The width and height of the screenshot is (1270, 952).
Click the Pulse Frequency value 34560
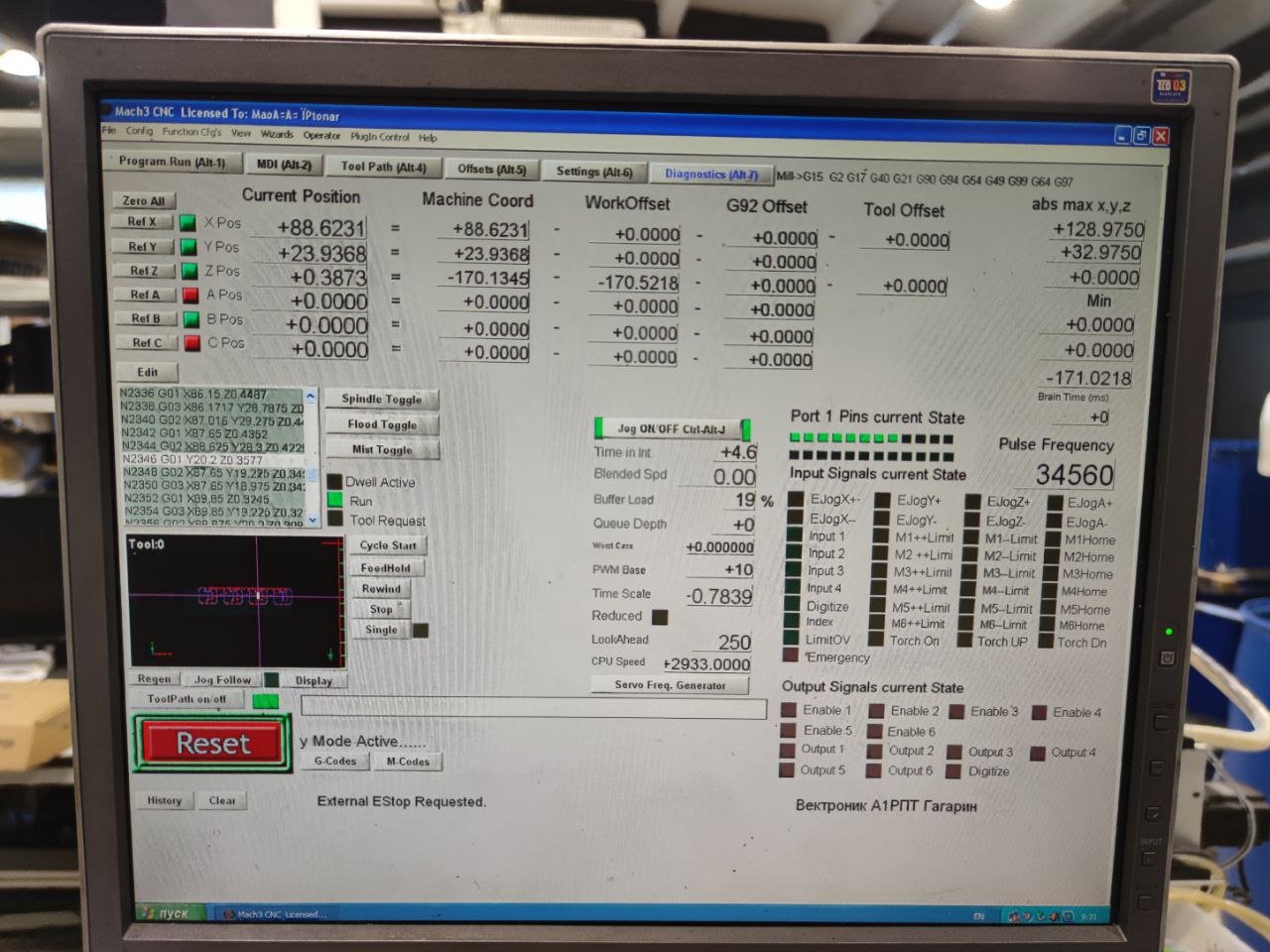pyautogui.click(x=1075, y=475)
